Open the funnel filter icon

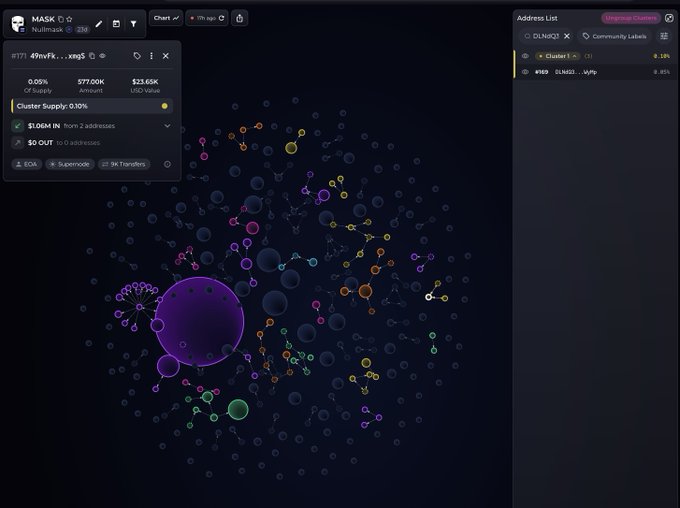click(134, 24)
